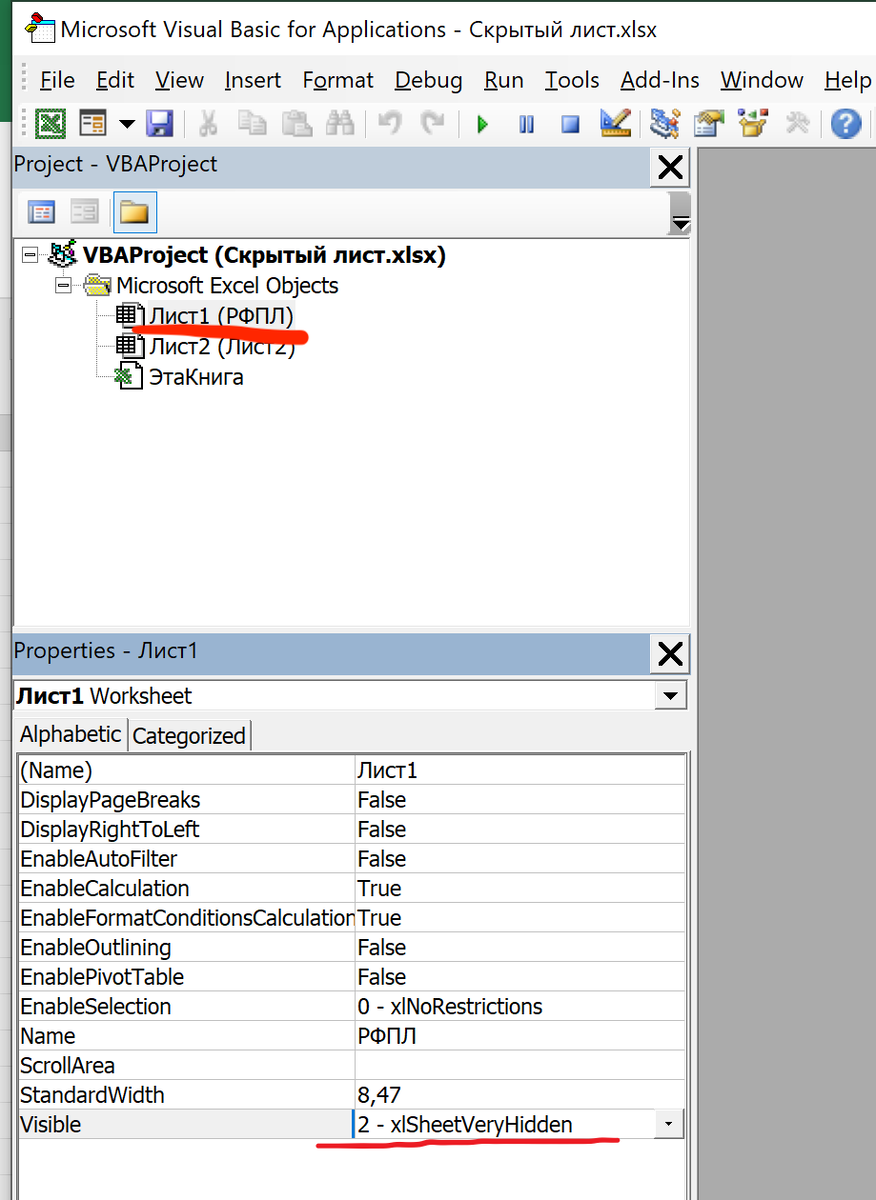
Task: Open the Add-Ins menu
Action: coord(660,80)
